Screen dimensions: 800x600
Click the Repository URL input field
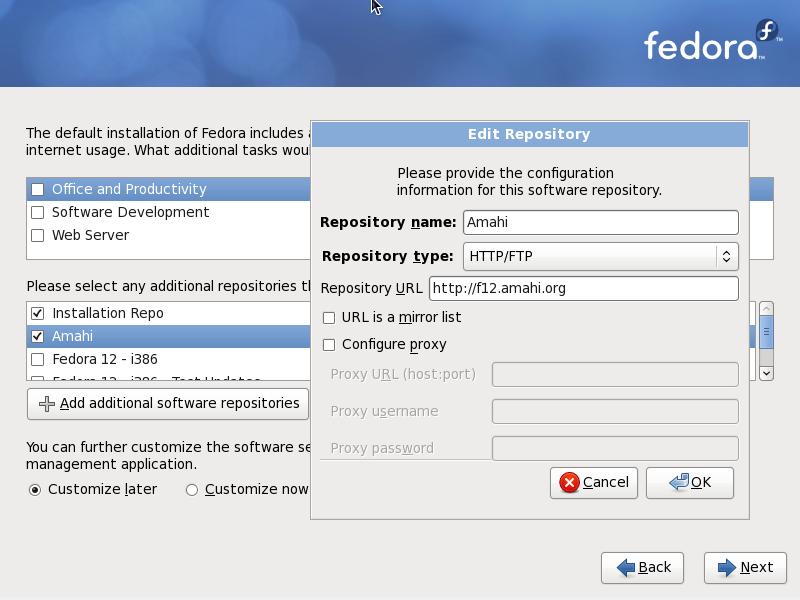coord(584,288)
